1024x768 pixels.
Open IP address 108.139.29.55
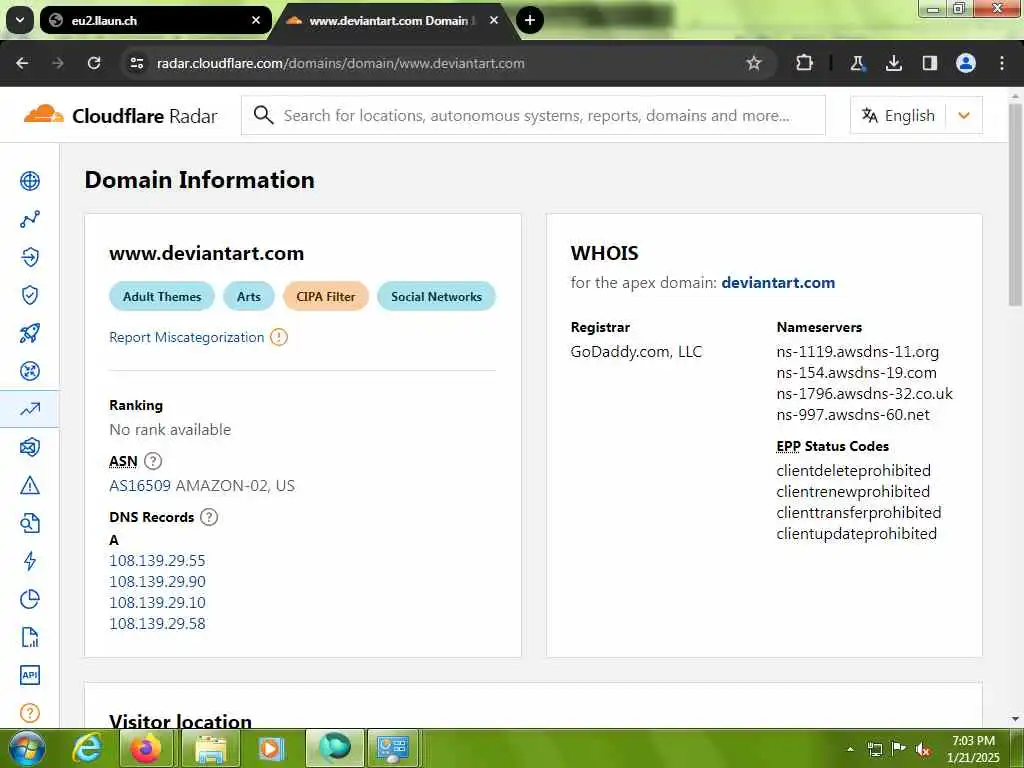click(x=157, y=561)
